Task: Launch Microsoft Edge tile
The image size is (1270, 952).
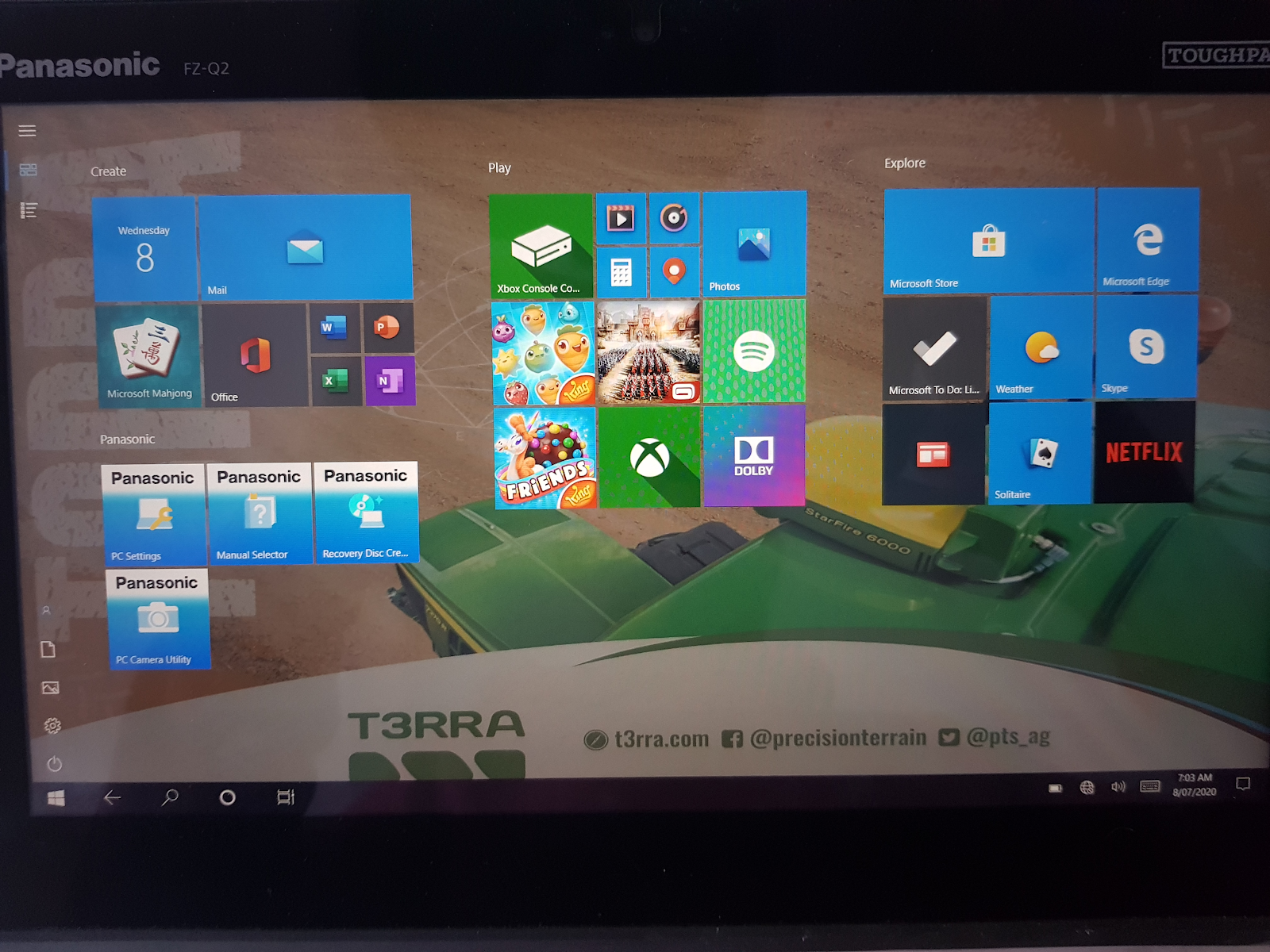Action: 1148,240
